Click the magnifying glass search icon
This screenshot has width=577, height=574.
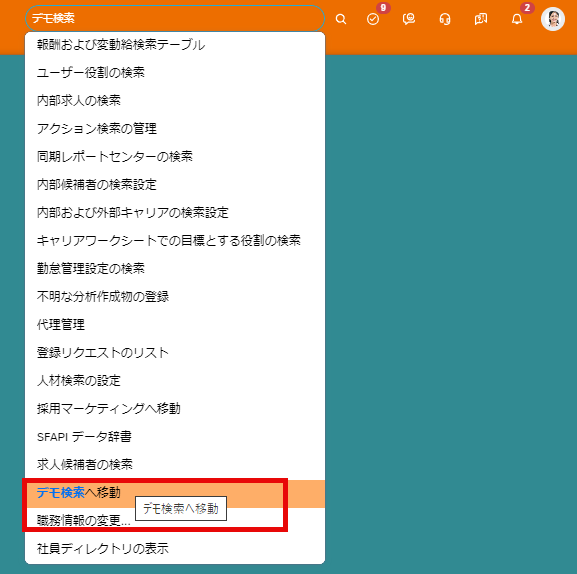point(341,19)
